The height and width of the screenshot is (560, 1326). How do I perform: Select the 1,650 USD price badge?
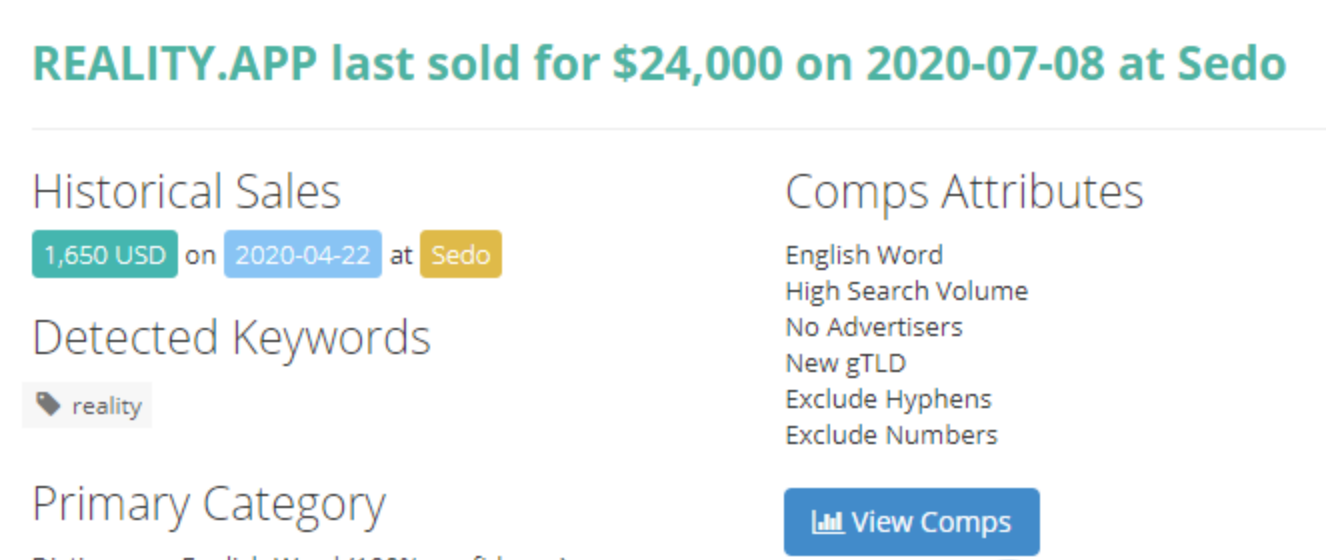point(105,255)
